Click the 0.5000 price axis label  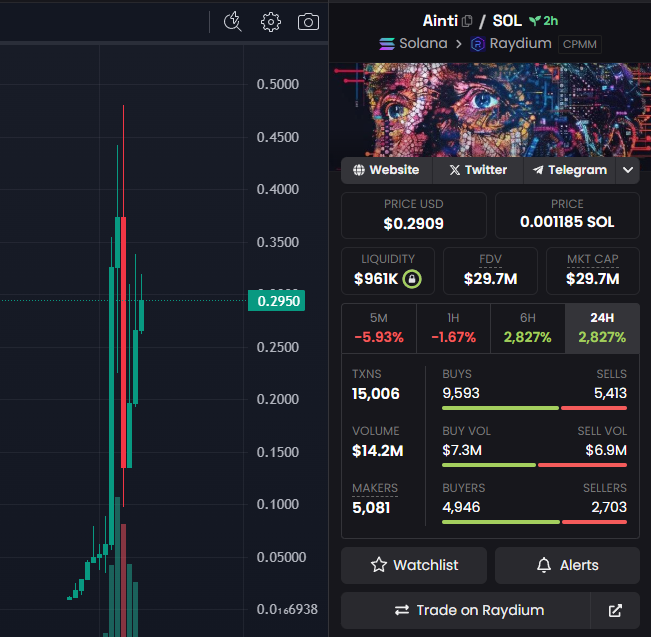pos(278,84)
